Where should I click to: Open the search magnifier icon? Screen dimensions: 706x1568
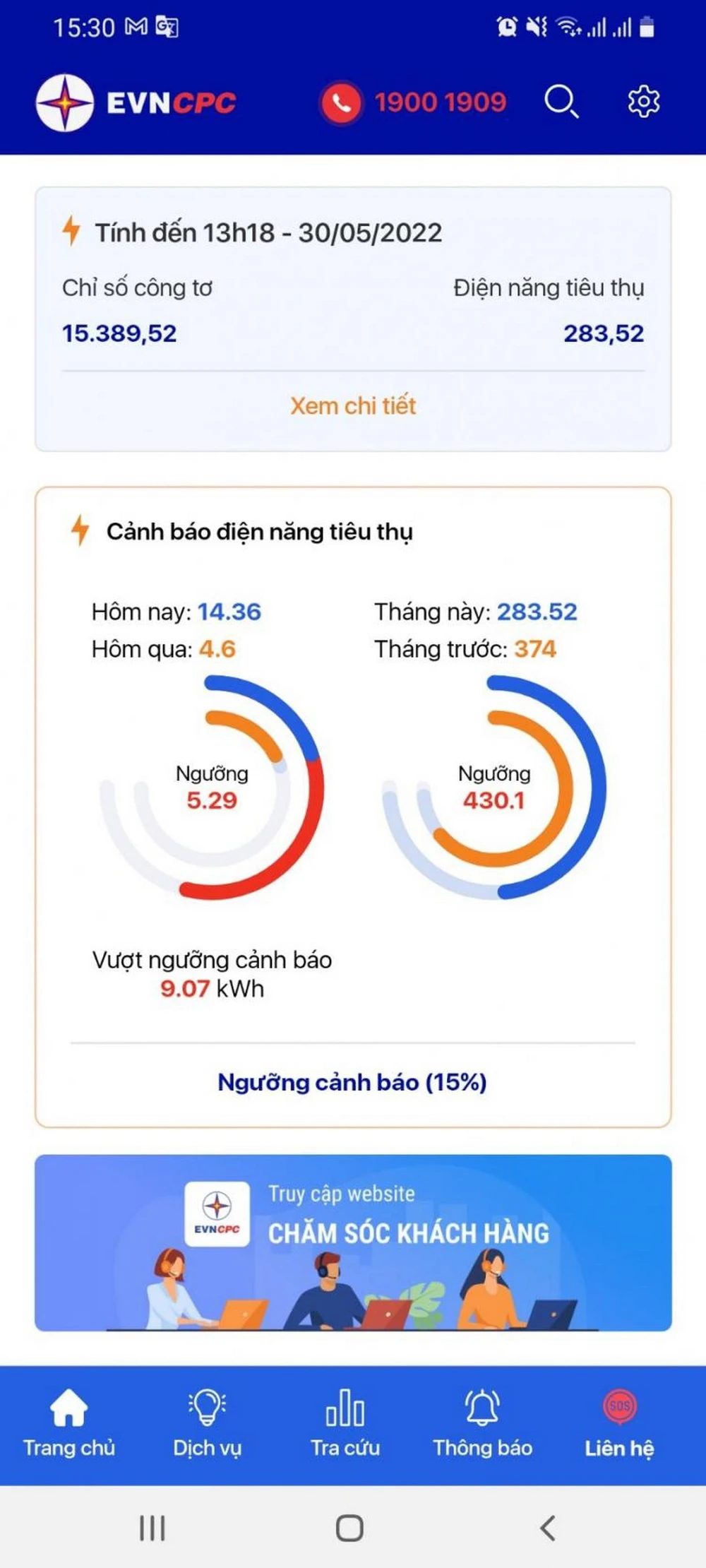point(561,101)
